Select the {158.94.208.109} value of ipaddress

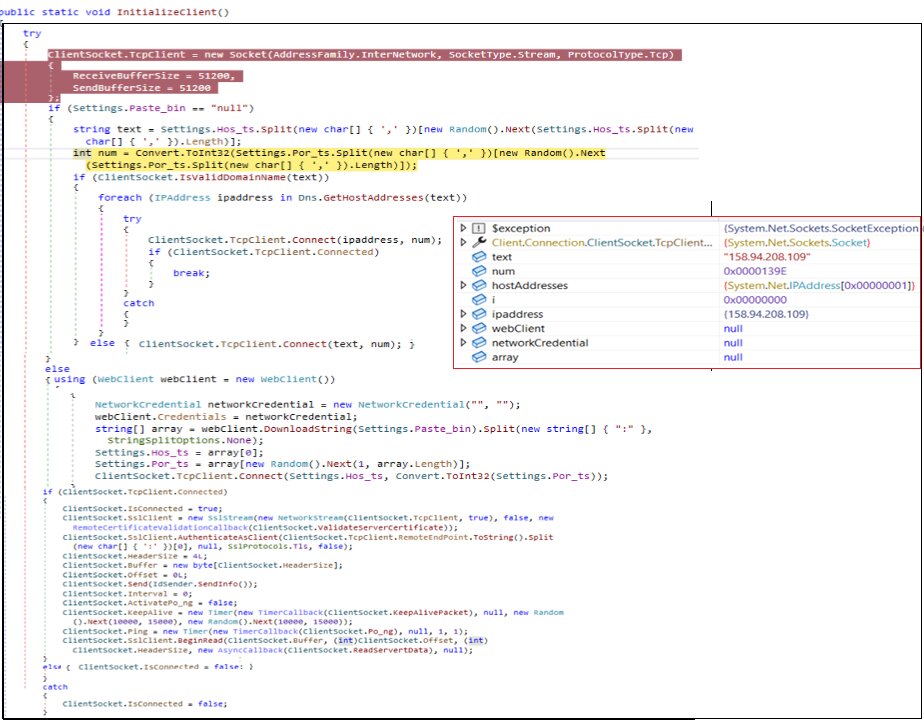click(x=766, y=314)
